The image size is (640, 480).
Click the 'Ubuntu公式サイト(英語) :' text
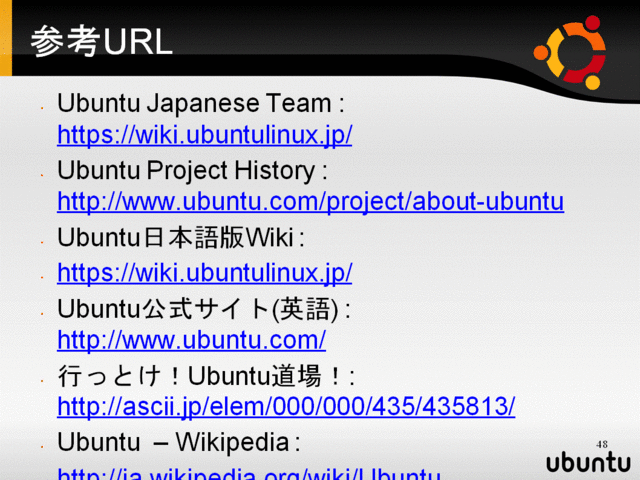tap(204, 309)
